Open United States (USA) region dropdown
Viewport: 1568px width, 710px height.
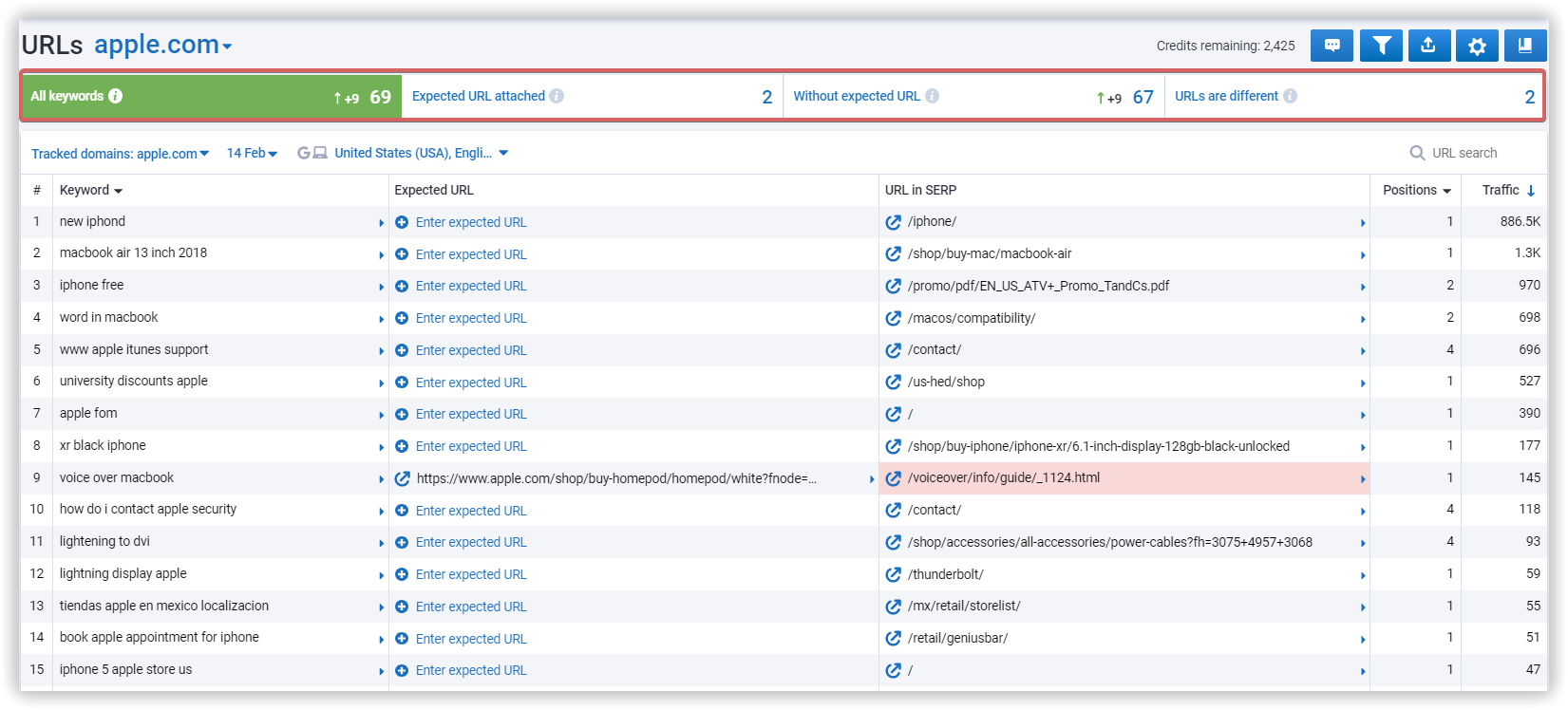[x=421, y=153]
